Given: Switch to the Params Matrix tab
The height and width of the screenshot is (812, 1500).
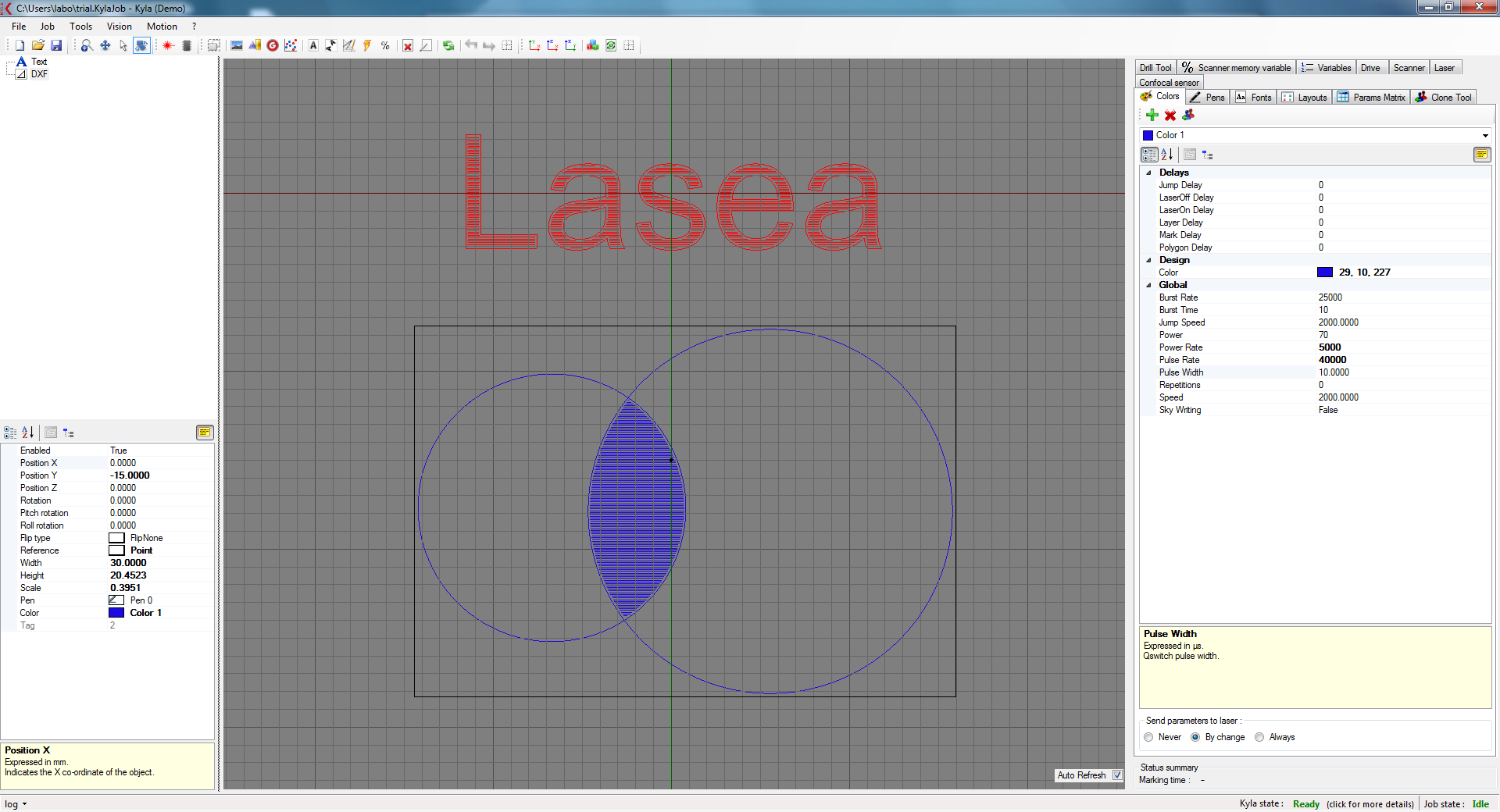Looking at the screenshot, I should 1371,97.
